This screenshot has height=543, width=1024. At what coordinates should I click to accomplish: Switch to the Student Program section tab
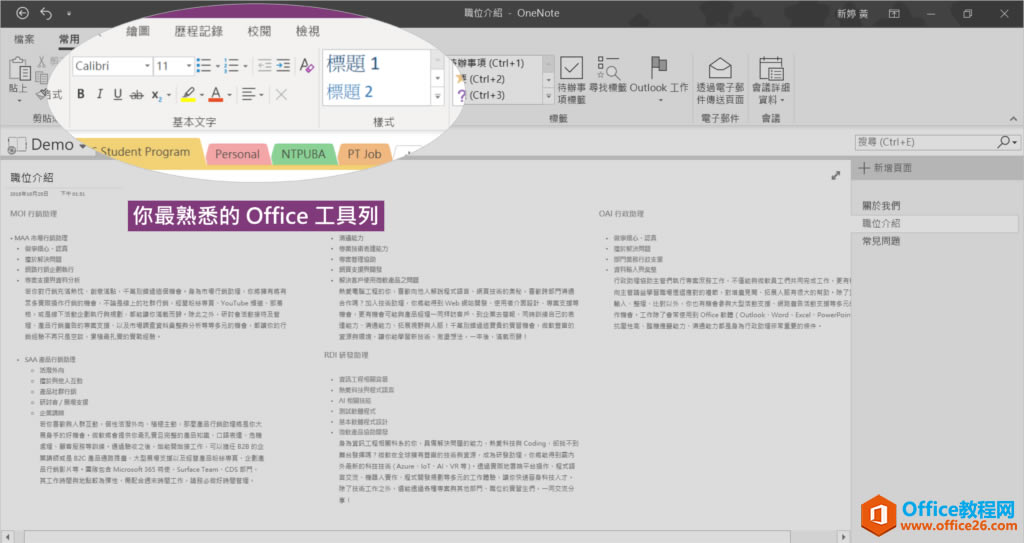144,152
